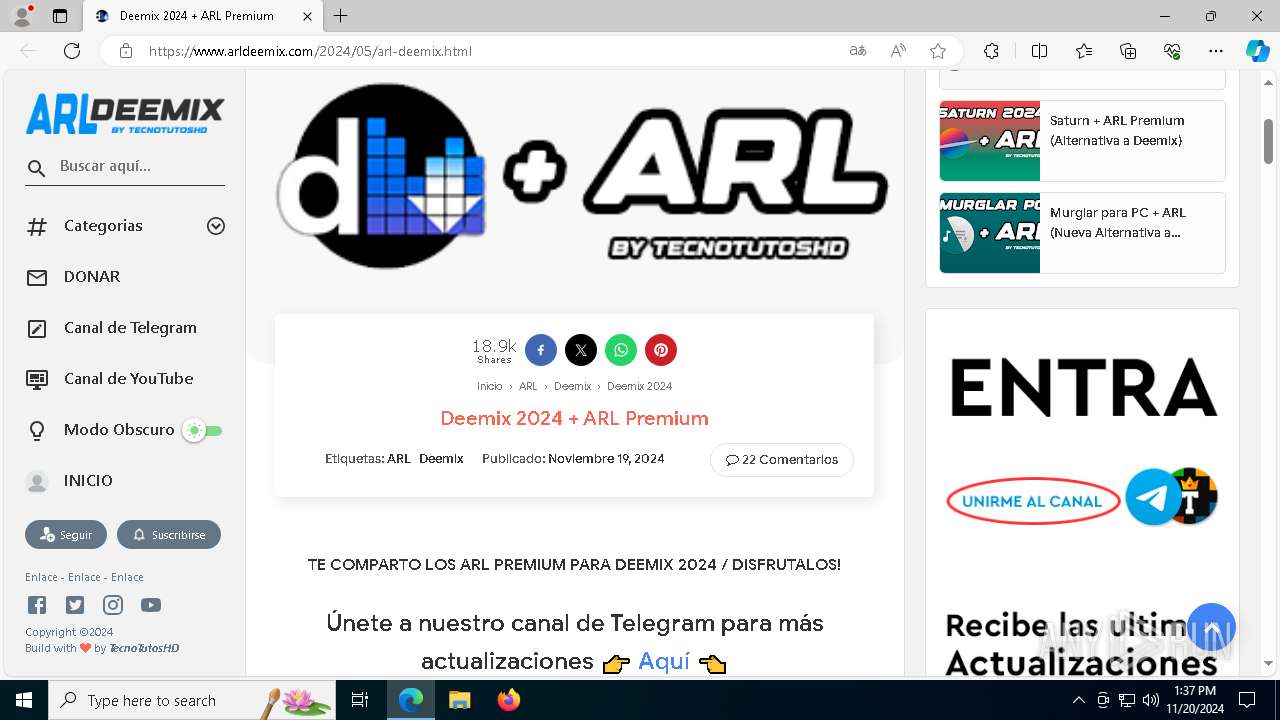Click UNIRME AL CANAL button
The image size is (1280, 720).
1032,501
